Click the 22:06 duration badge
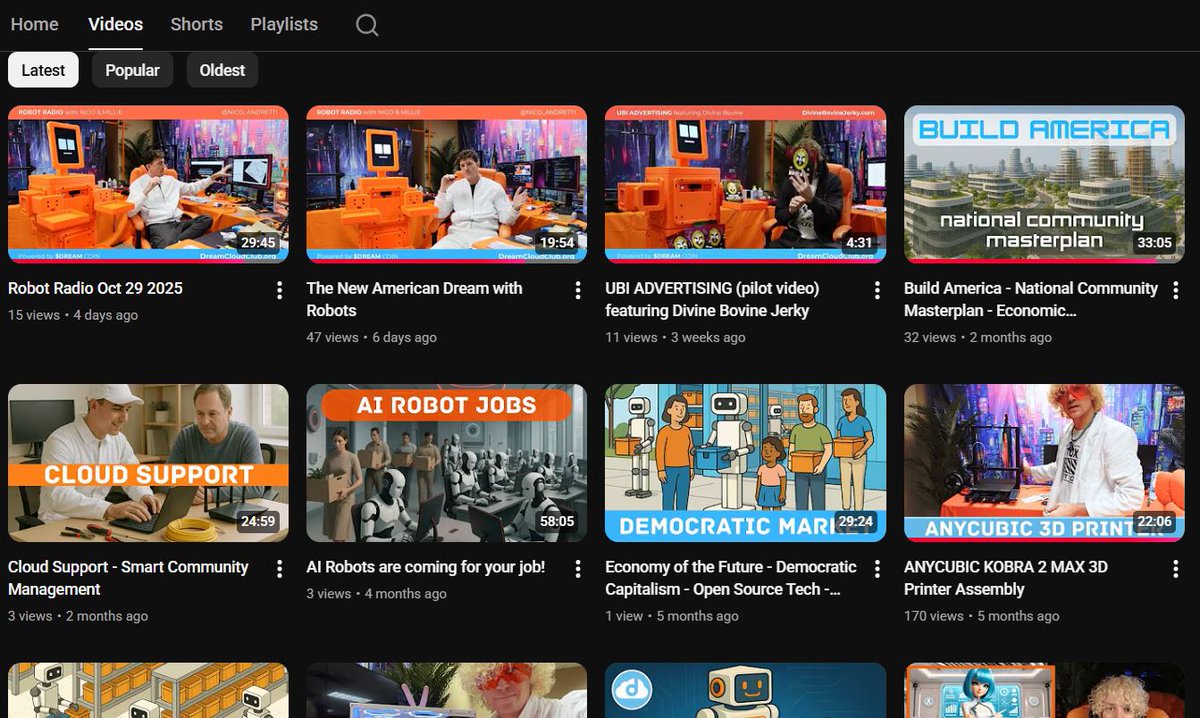 1154,521
